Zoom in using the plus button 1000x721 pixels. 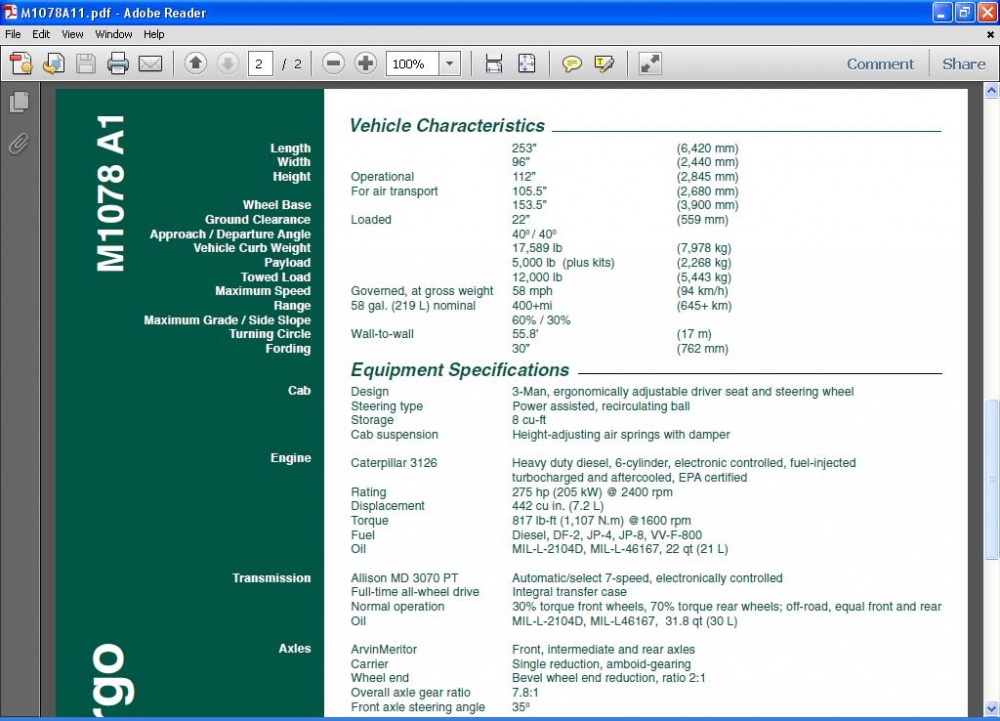pyautogui.click(x=365, y=63)
